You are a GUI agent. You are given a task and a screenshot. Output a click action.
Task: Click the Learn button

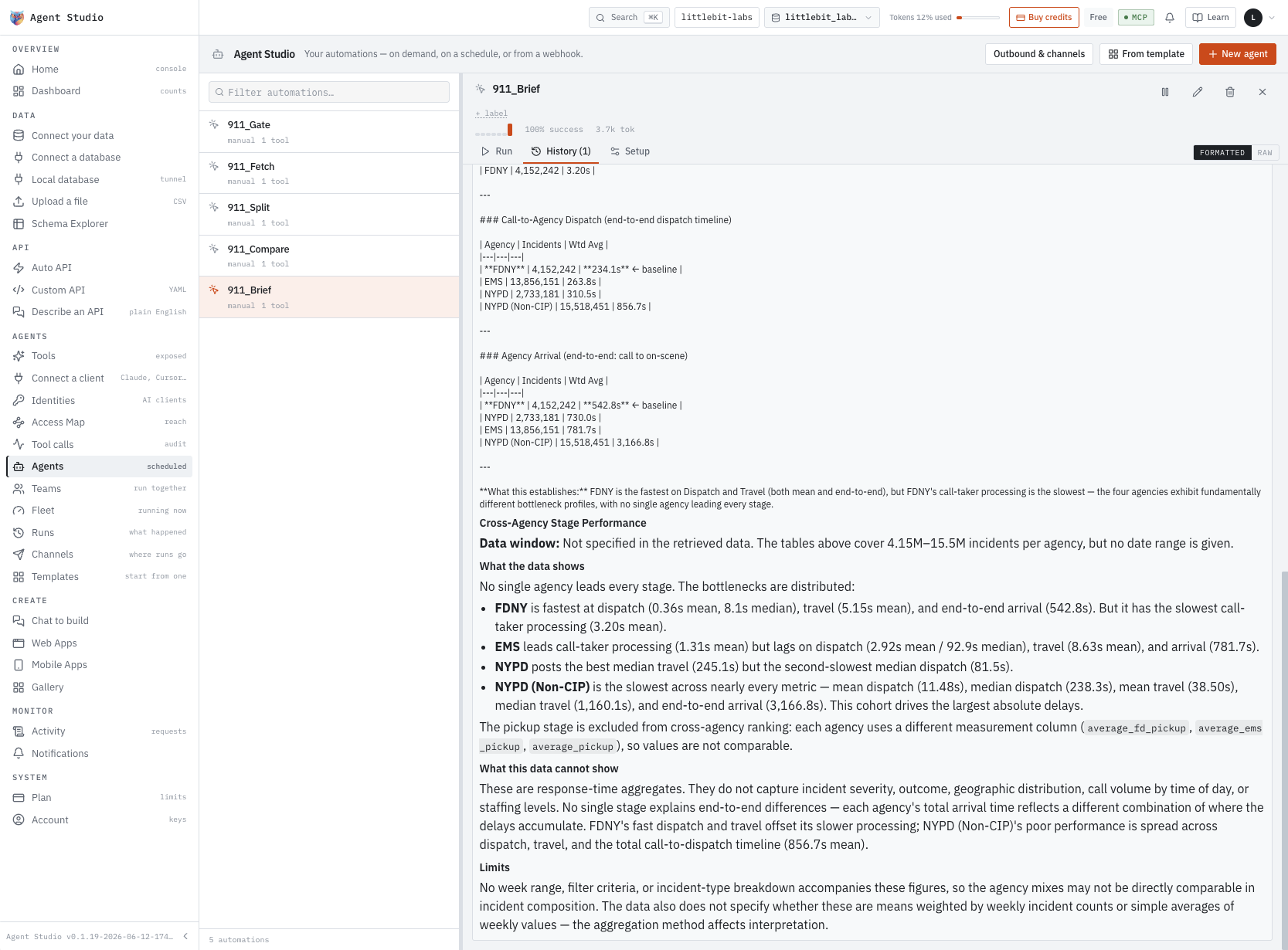1211,17
